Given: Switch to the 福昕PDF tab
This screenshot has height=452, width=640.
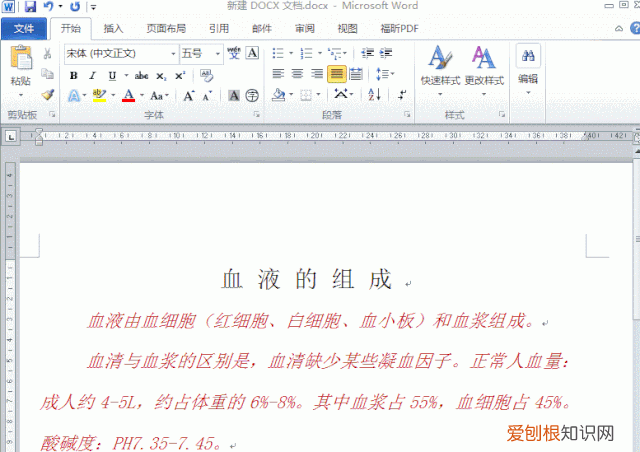Looking at the screenshot, I should pos(399,29).
